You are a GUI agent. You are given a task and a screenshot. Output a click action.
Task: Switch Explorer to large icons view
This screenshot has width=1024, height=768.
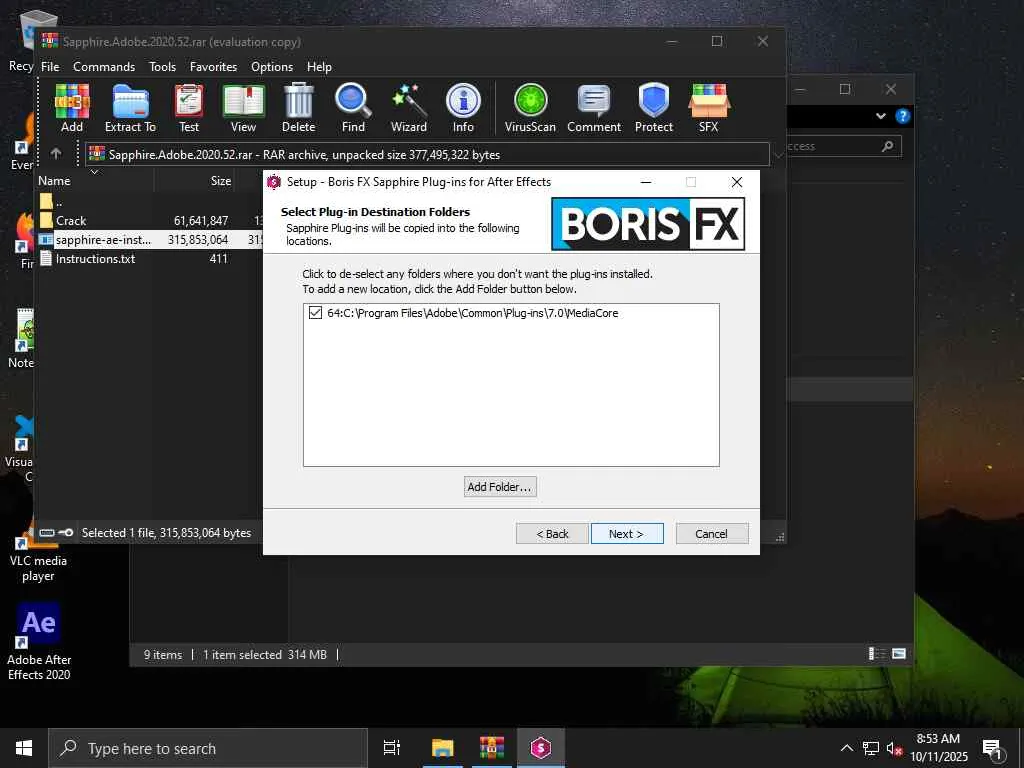(x=899, y=654)
